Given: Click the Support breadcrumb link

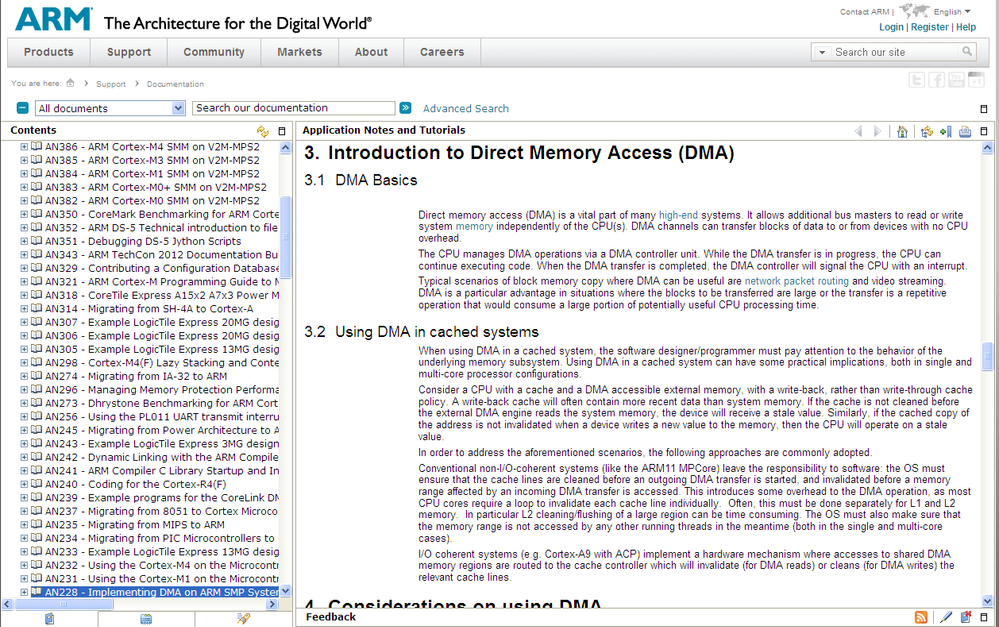Looking at the screenshot, I should (111, 83).
